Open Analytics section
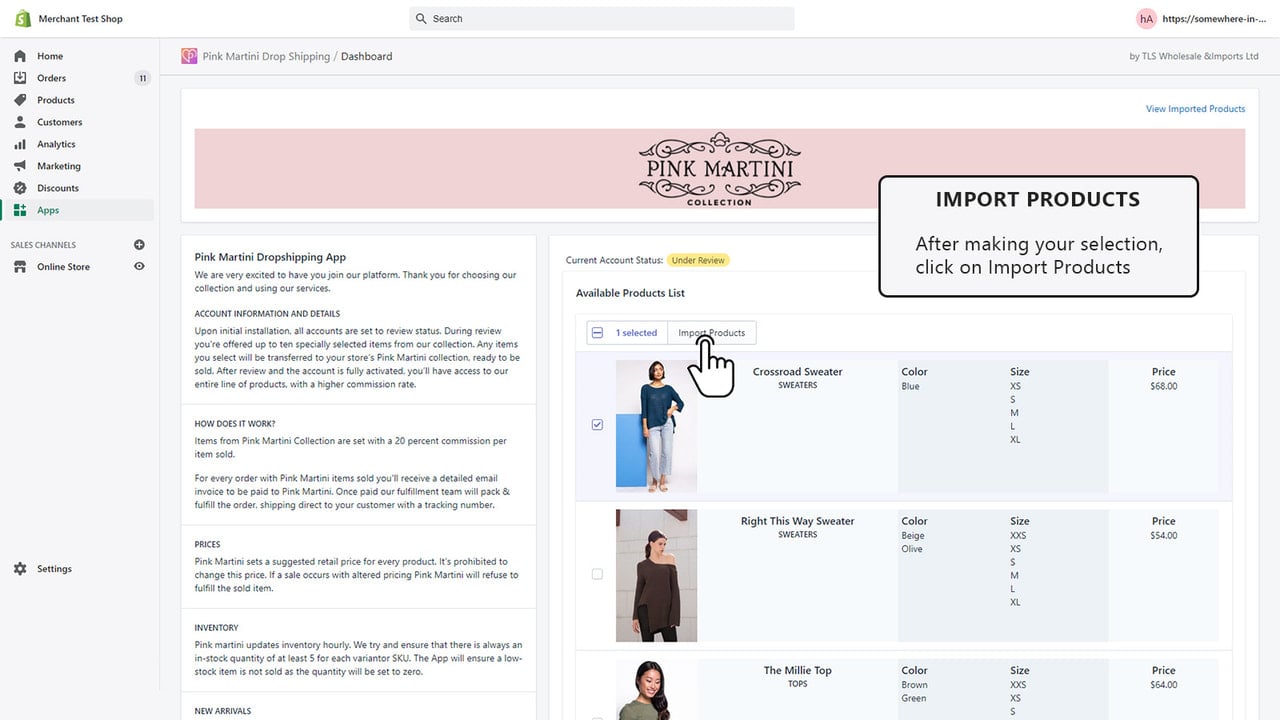Image resolution: width=1280 pixels, height=720 pixels. click(x=56, y=144)
